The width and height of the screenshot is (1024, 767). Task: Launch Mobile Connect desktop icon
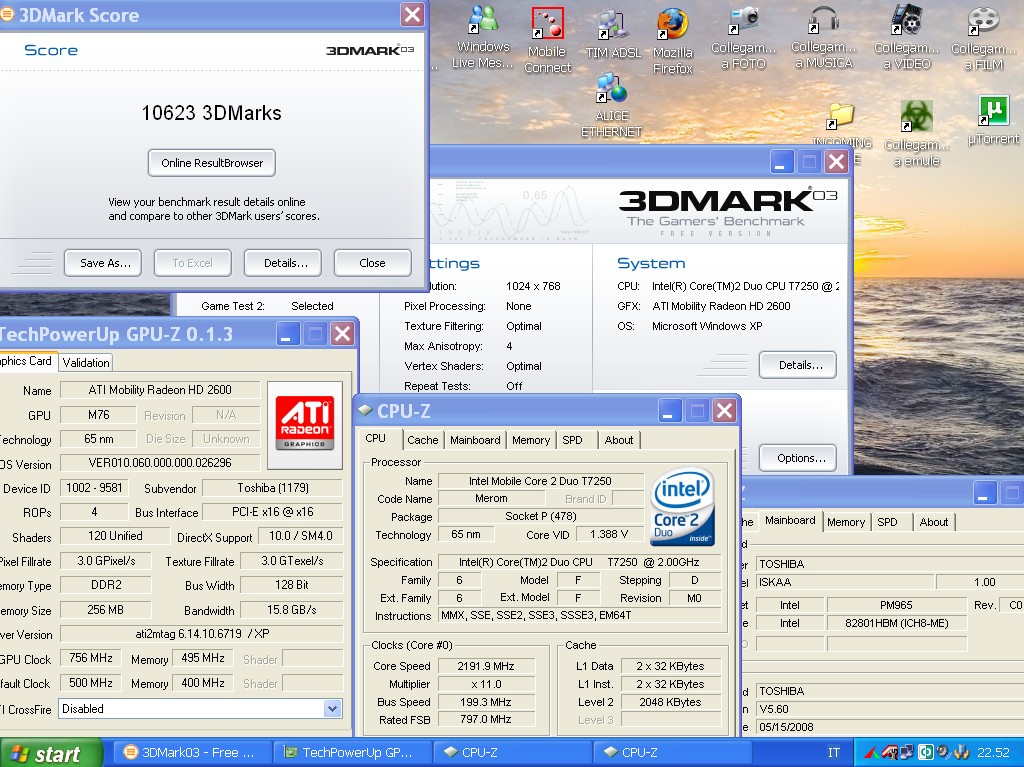[x=547, y=41]
